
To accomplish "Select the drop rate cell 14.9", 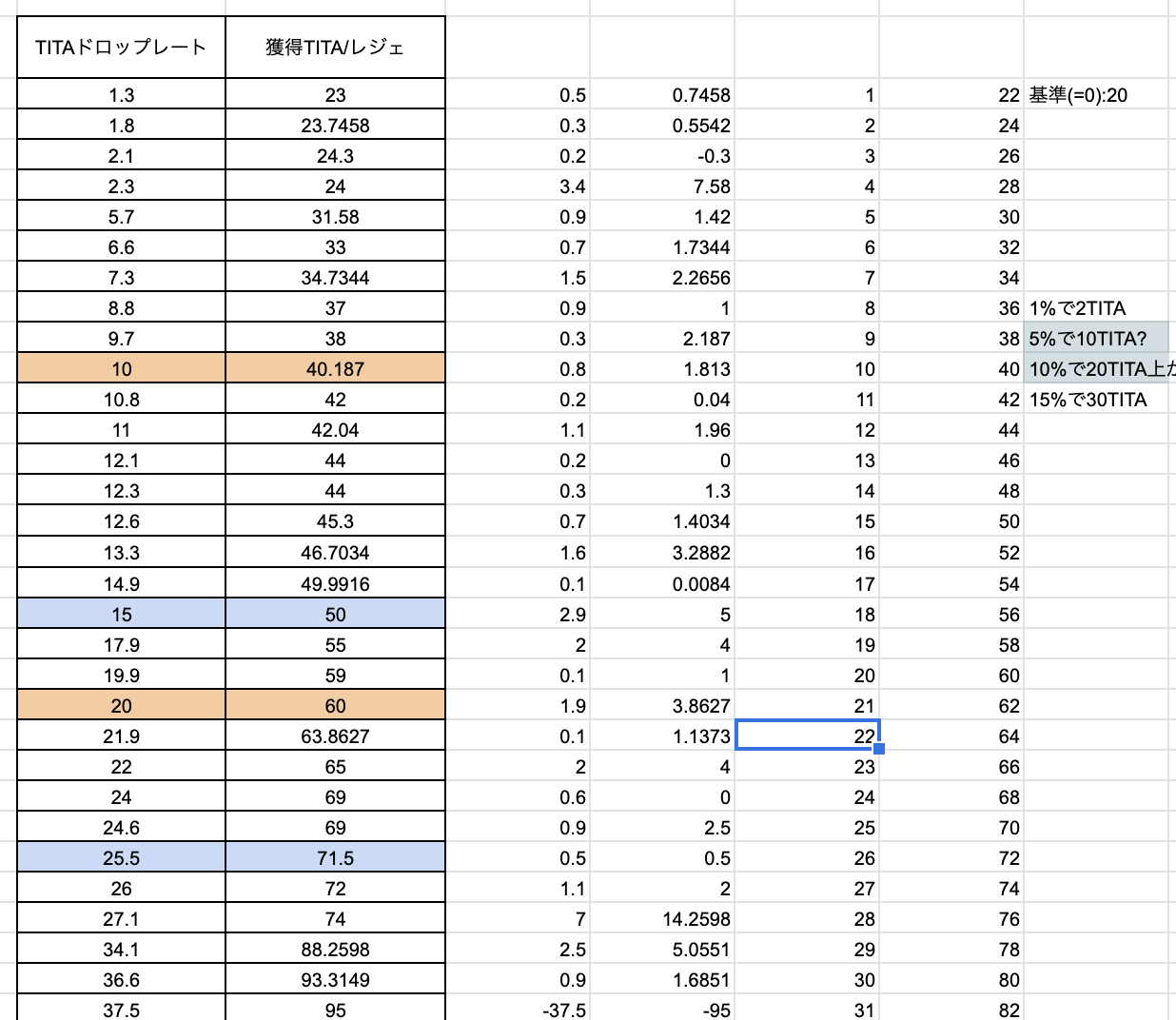I will (122, 583).
